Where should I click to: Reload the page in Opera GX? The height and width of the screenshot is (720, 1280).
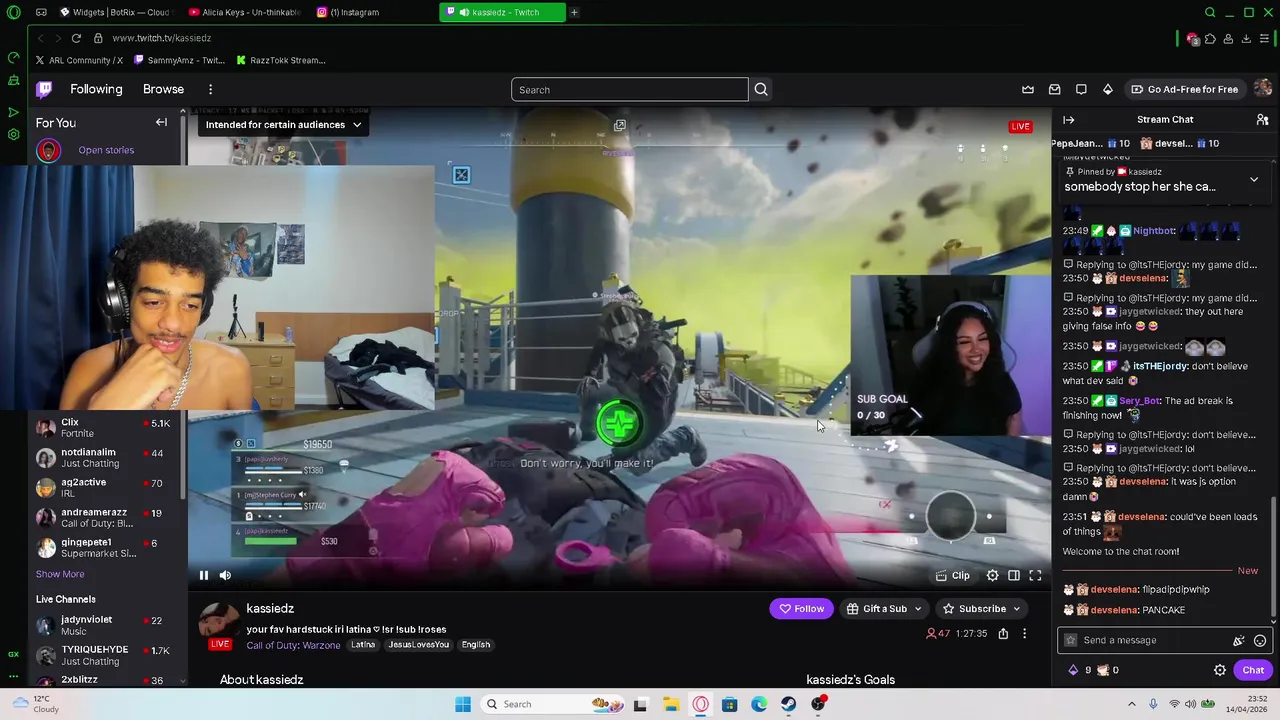point(76,38)
